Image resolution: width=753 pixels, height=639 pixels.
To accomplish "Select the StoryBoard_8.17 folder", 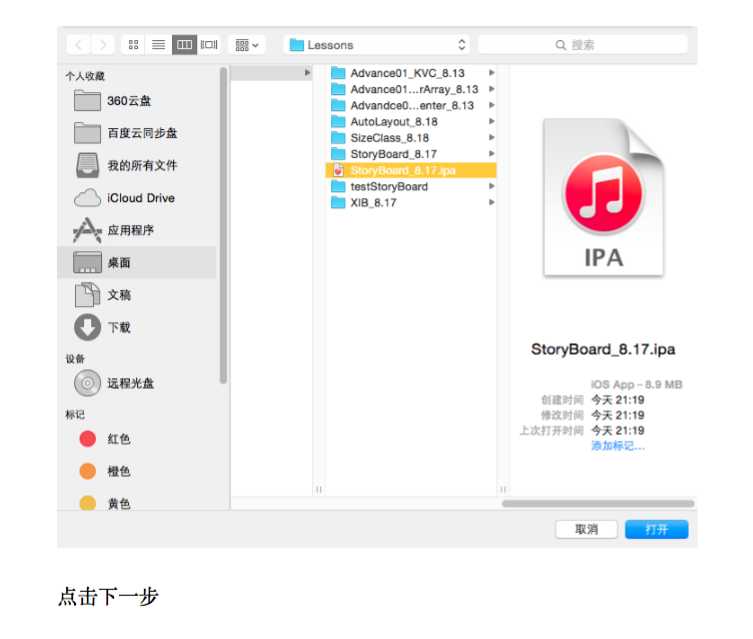I will [411, 154].
